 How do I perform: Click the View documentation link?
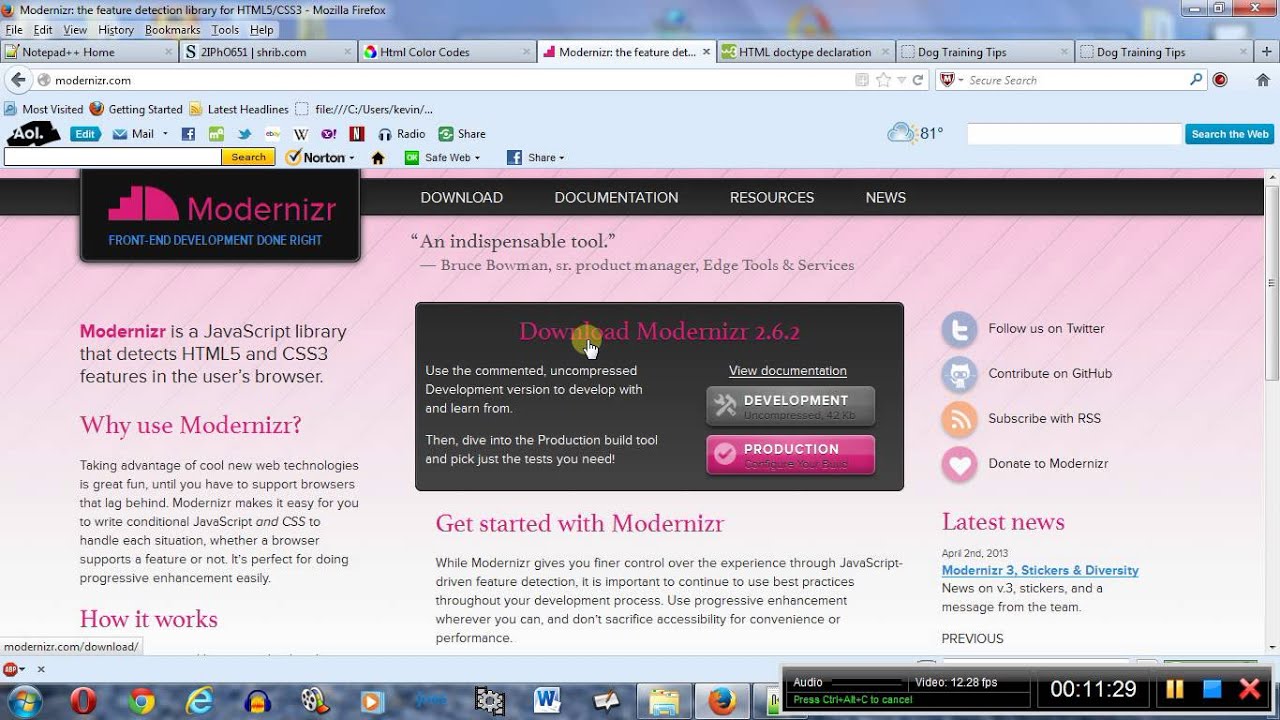788,371
